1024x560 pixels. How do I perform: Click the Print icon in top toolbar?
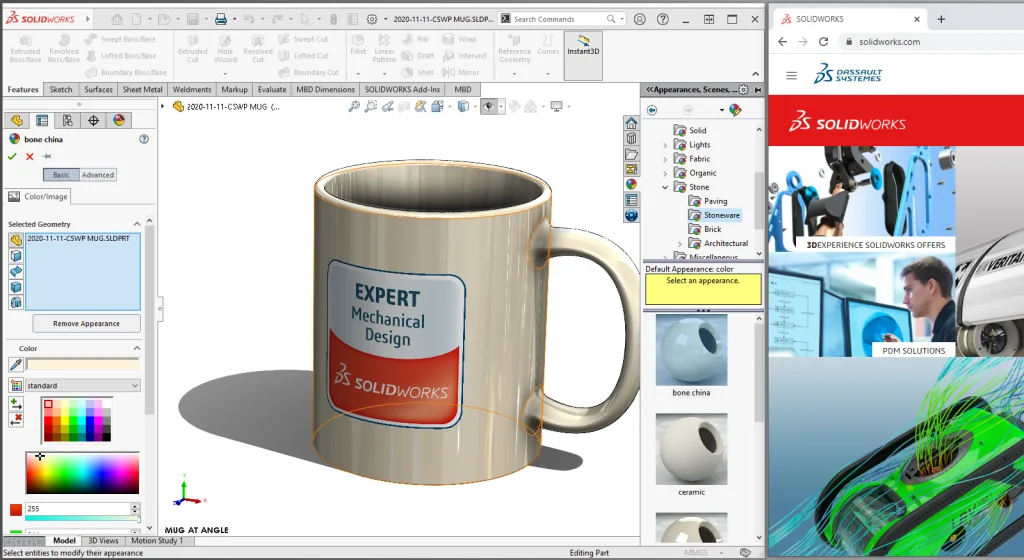pyautogui.click(x=221, y=19)
